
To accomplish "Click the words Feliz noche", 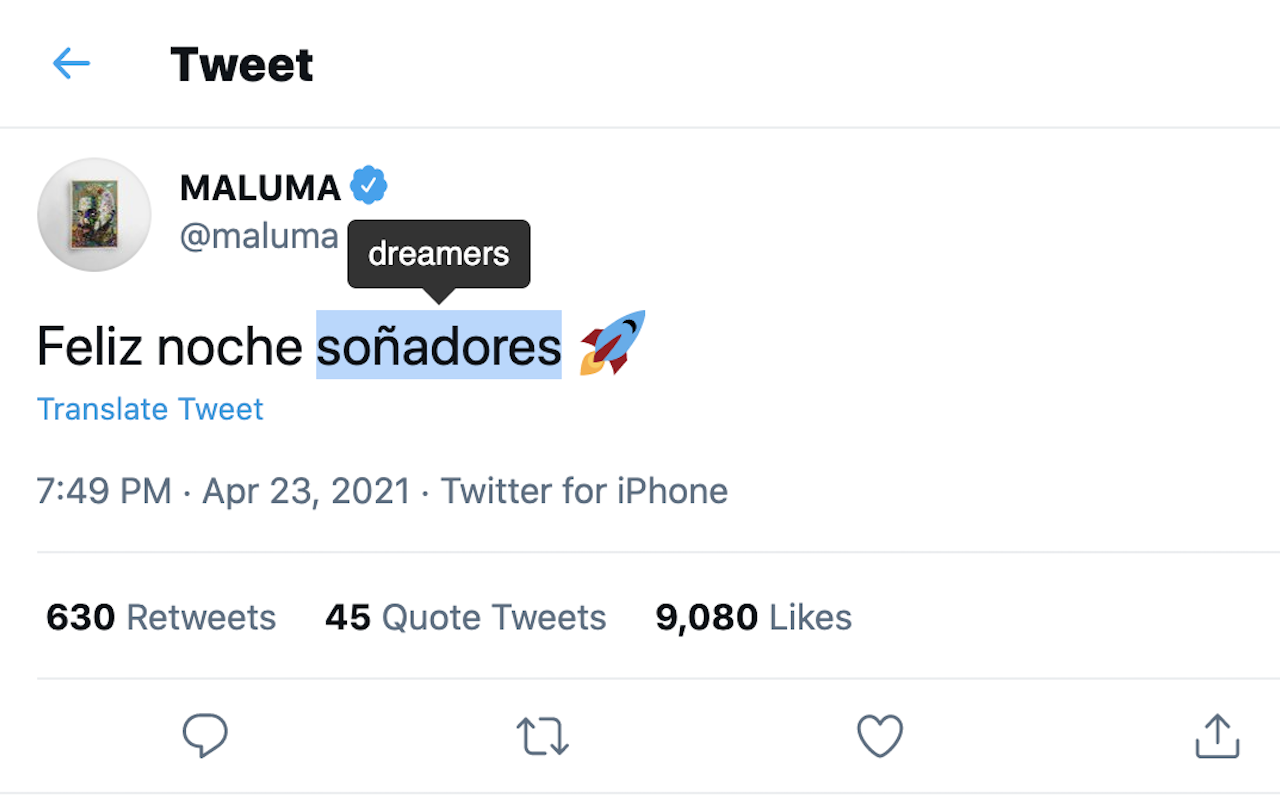I will click(170, 346).
